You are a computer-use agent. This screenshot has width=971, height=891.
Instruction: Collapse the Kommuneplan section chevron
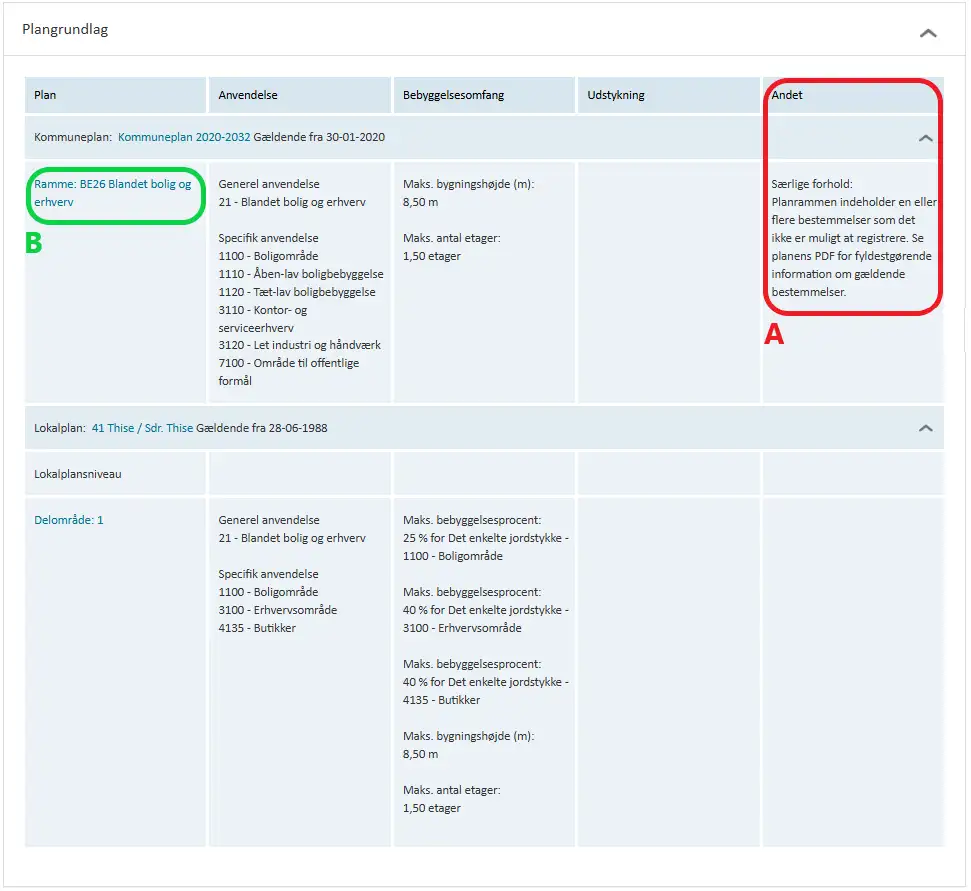coord(926,138)
